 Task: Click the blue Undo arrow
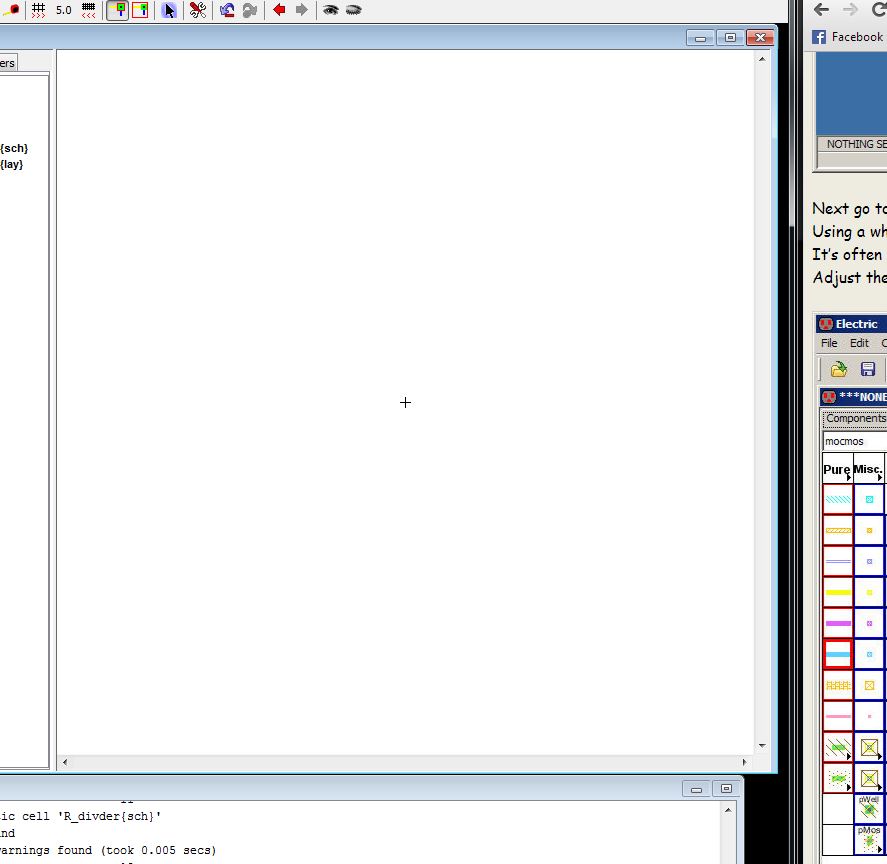coord(227,10)
